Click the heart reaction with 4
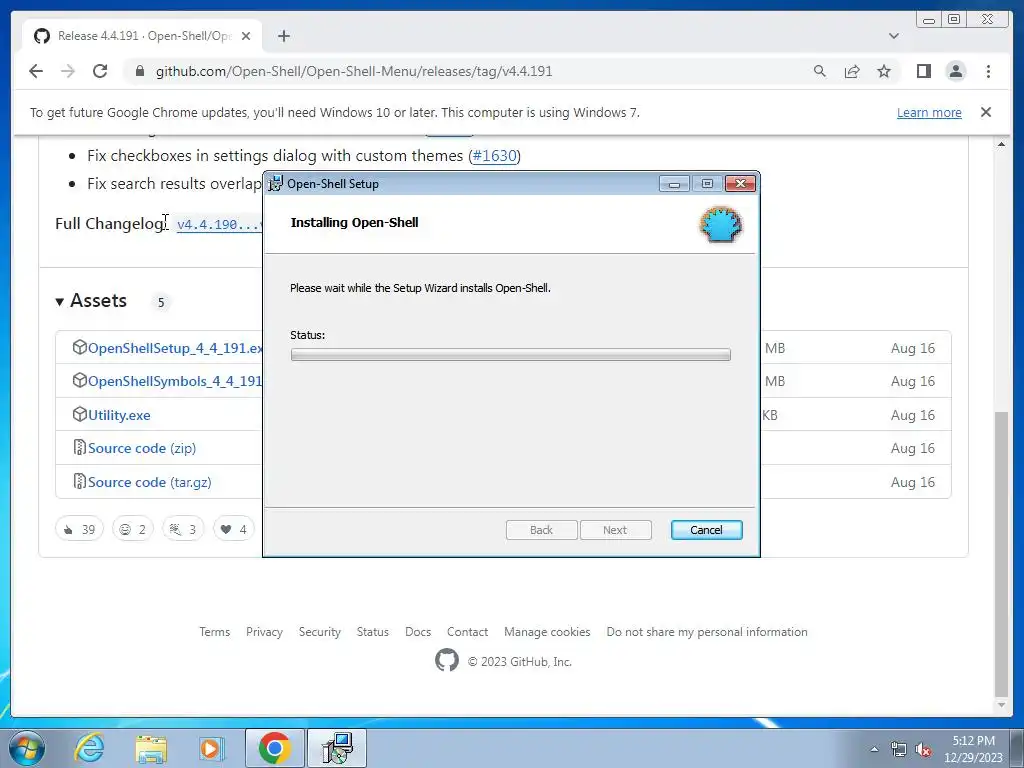The height and width of the screenshot is (768, 1024). 234,529
